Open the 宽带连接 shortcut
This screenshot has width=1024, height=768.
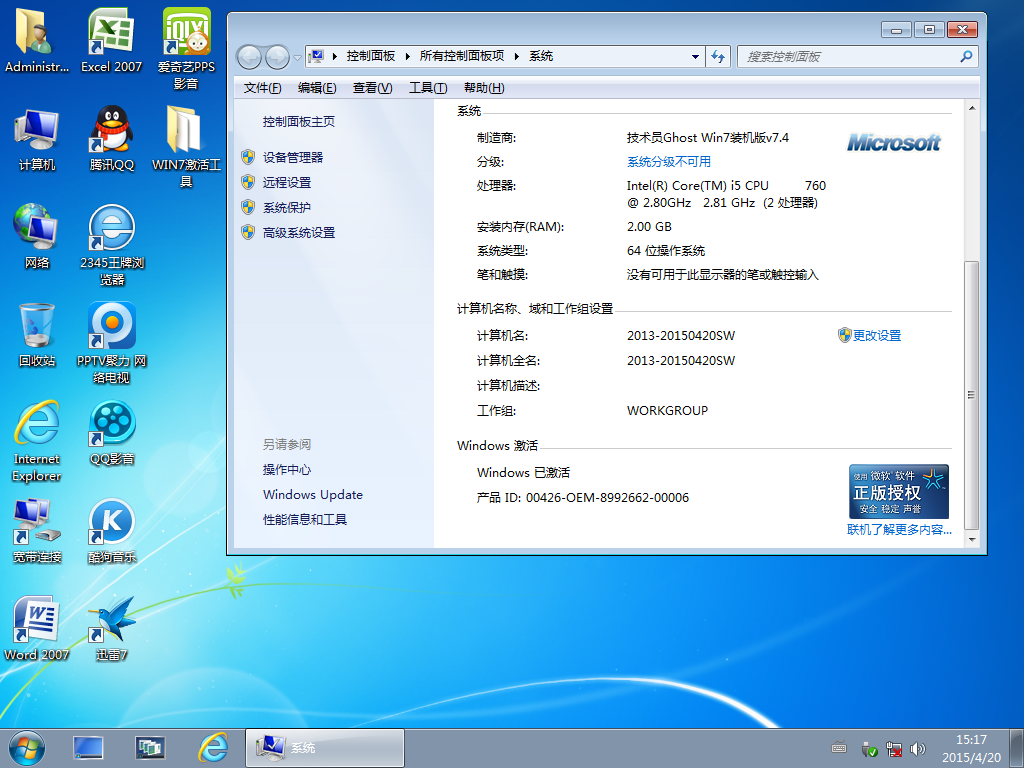(37, 531)
